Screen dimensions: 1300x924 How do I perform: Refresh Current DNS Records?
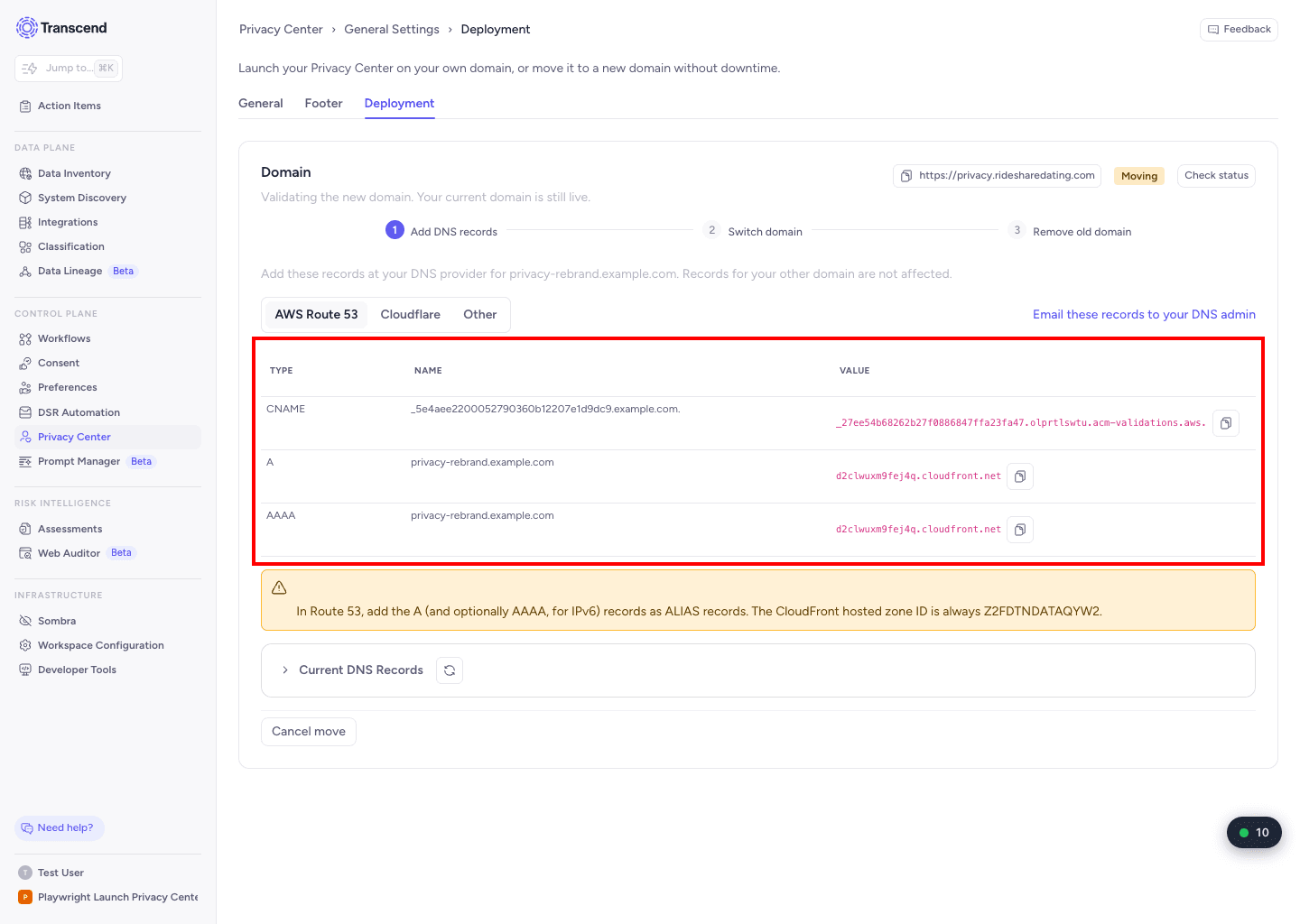point(450,670)
